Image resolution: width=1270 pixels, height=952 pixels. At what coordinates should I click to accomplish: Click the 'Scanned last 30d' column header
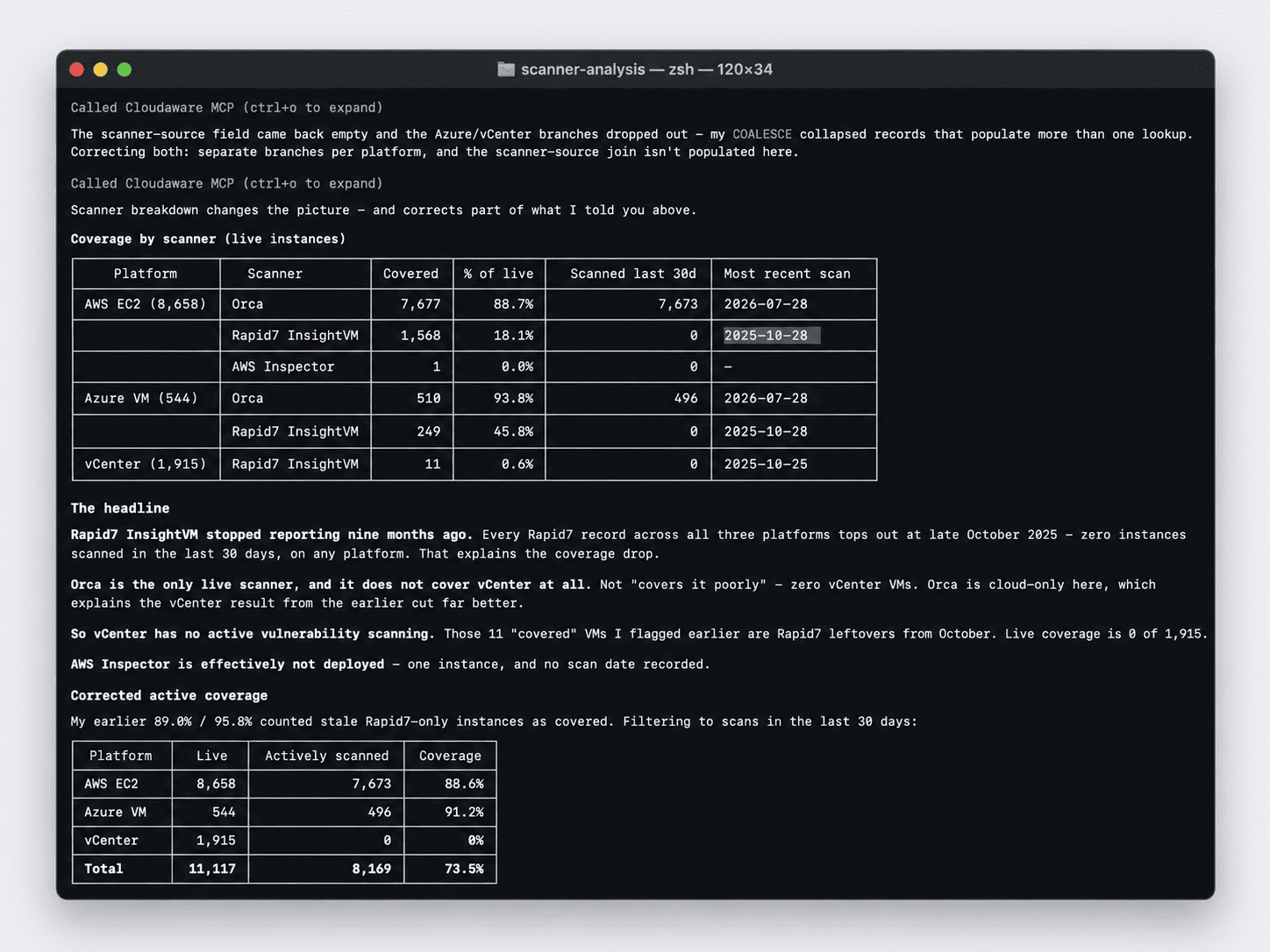tap(633, 274)
